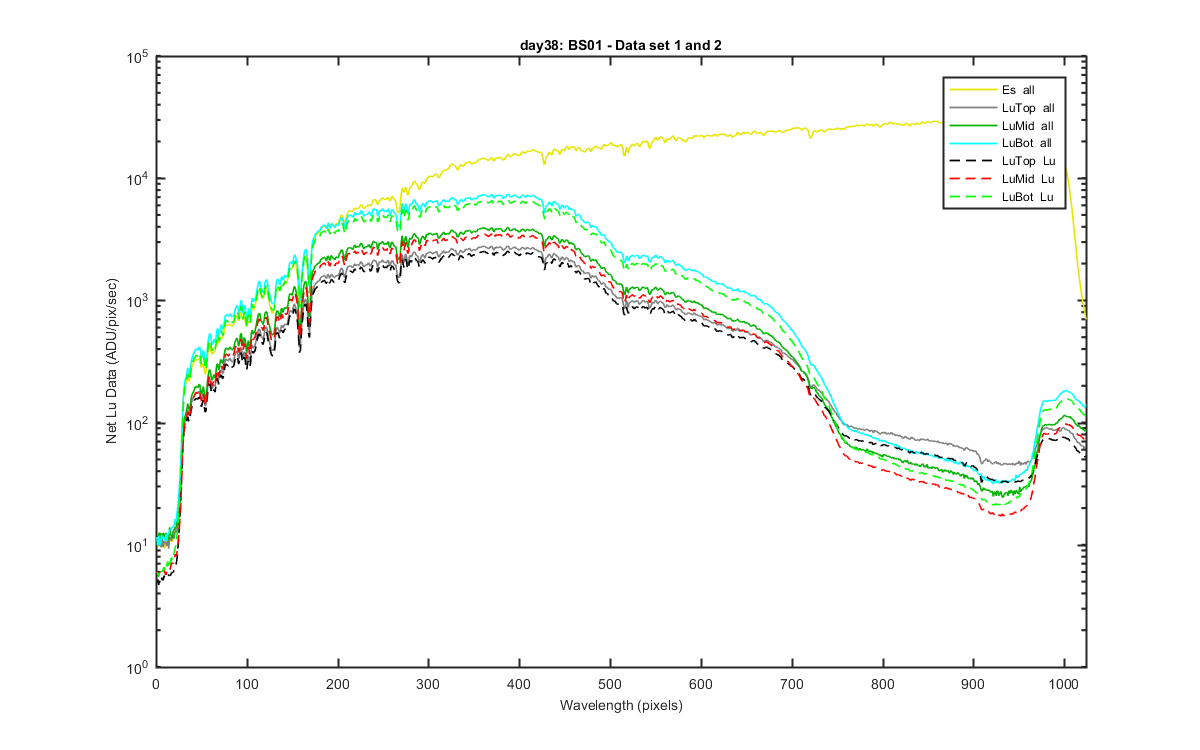1200x750 pixels.
Task: Click the red dashed line sample in legend
Action: (x=973, y=179)
